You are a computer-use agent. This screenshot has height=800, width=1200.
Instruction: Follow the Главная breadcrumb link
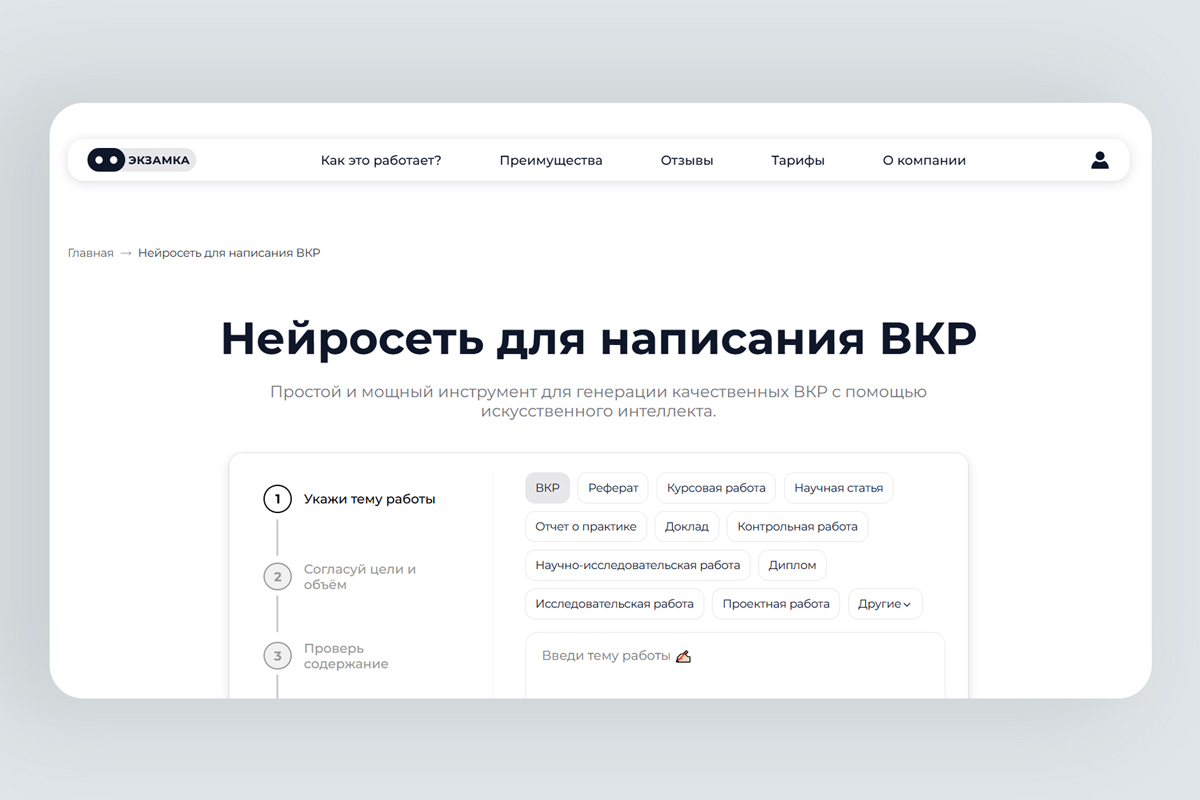[x=91, y=253]
